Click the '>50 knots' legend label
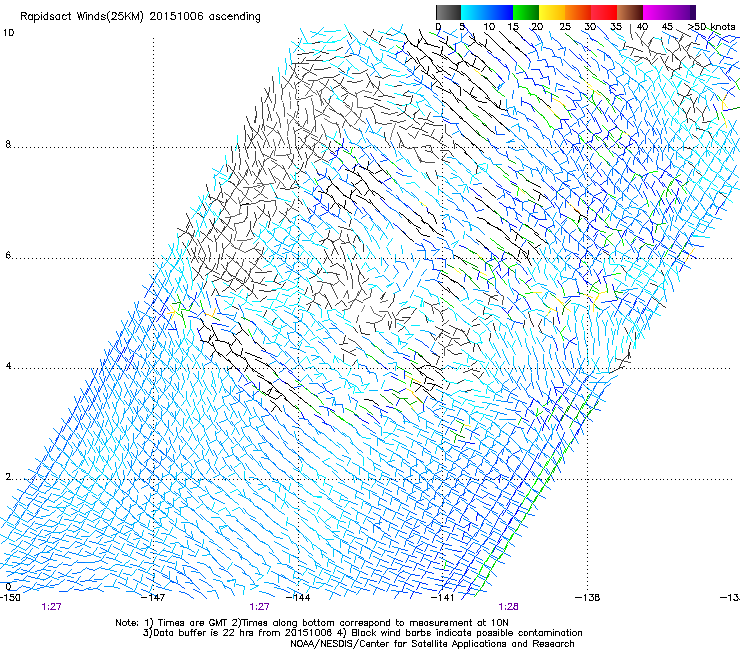 pos(711,27)
